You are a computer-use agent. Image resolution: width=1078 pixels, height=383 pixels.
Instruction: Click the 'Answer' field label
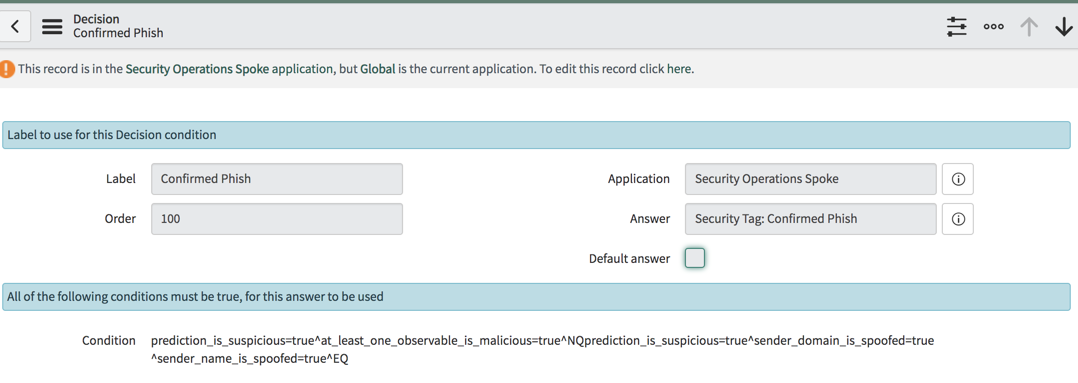pyautogui.click(x=650, y=219)
